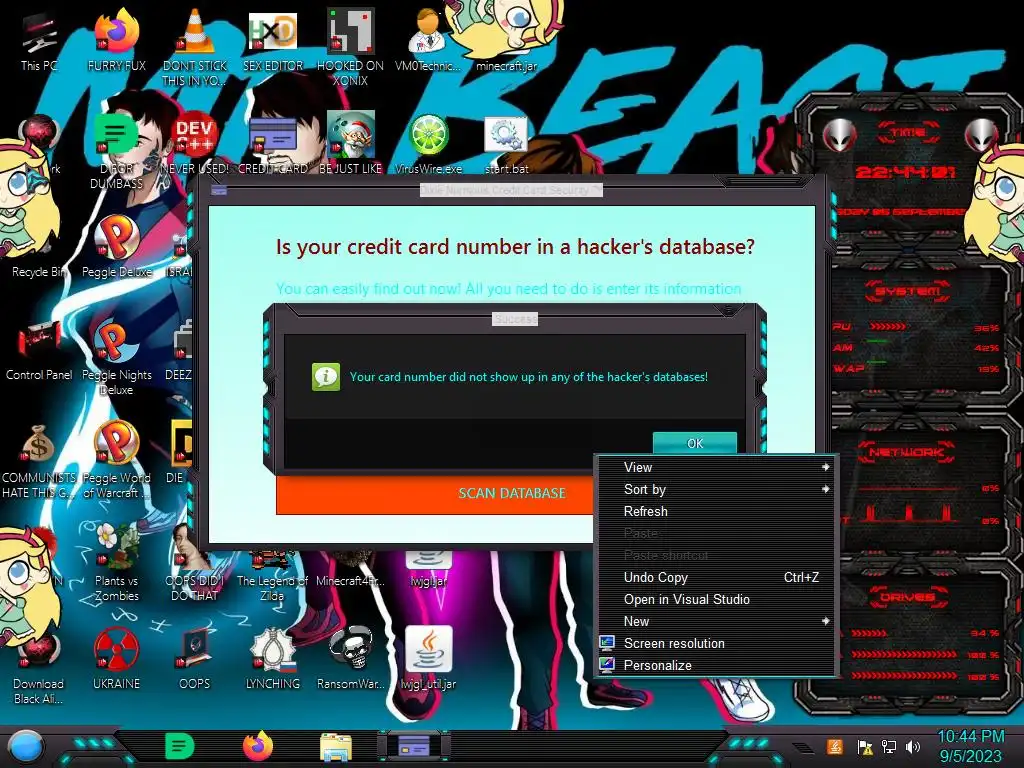Click the network tray icon
This screenshot has width=1024, height=768.
tap(888, 746)
